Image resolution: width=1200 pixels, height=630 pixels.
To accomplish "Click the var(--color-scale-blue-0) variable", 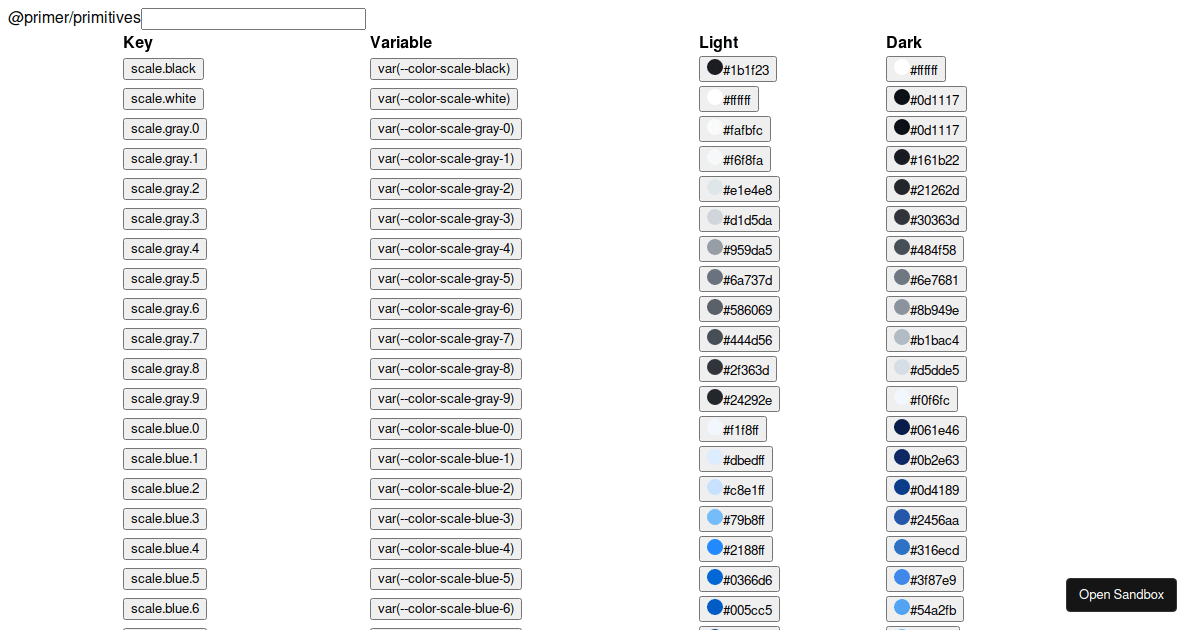I will coord(446,428).
